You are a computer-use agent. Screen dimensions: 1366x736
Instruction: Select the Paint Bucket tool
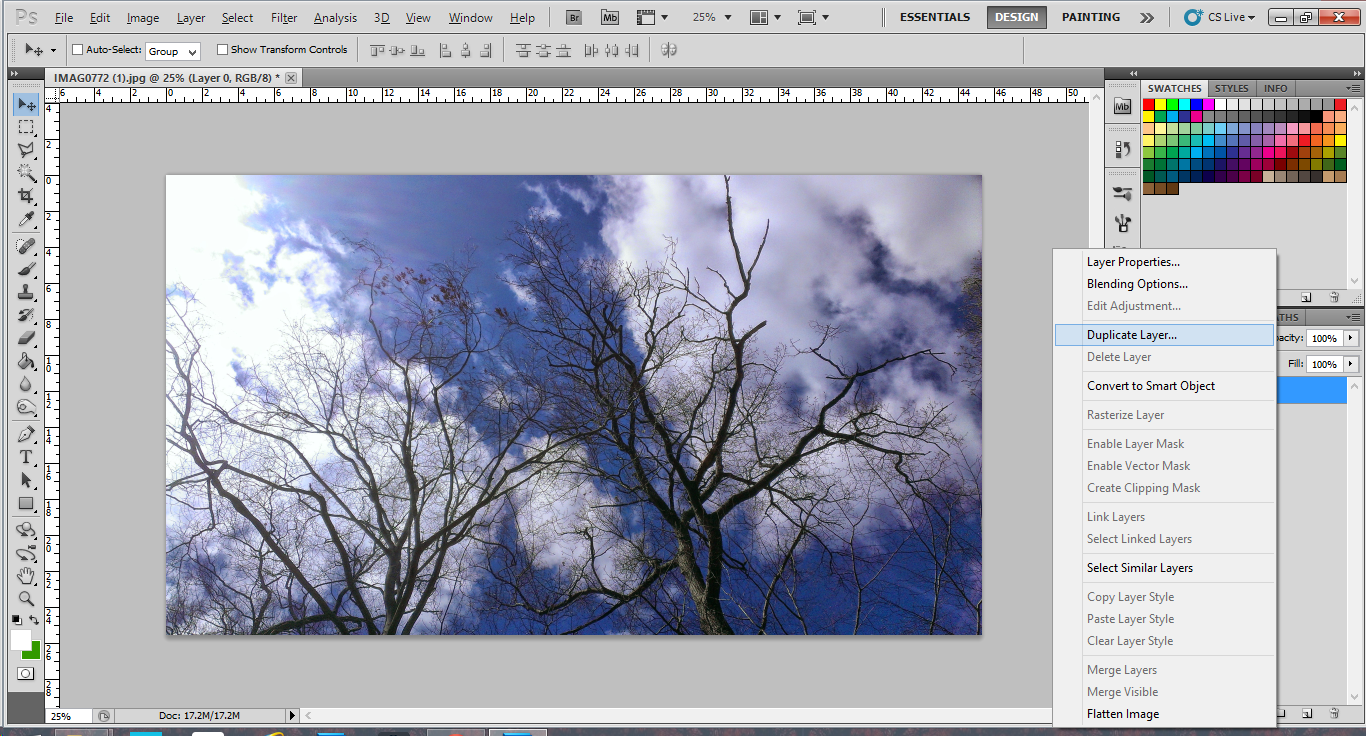click(x=26, y=362)
